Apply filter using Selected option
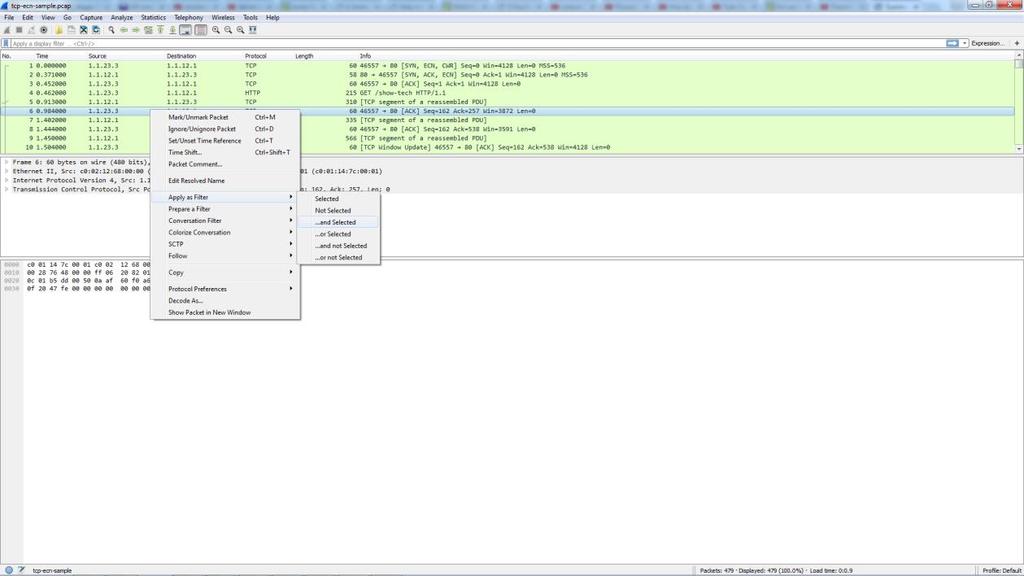1024x576 pixels. click(338, 199)
